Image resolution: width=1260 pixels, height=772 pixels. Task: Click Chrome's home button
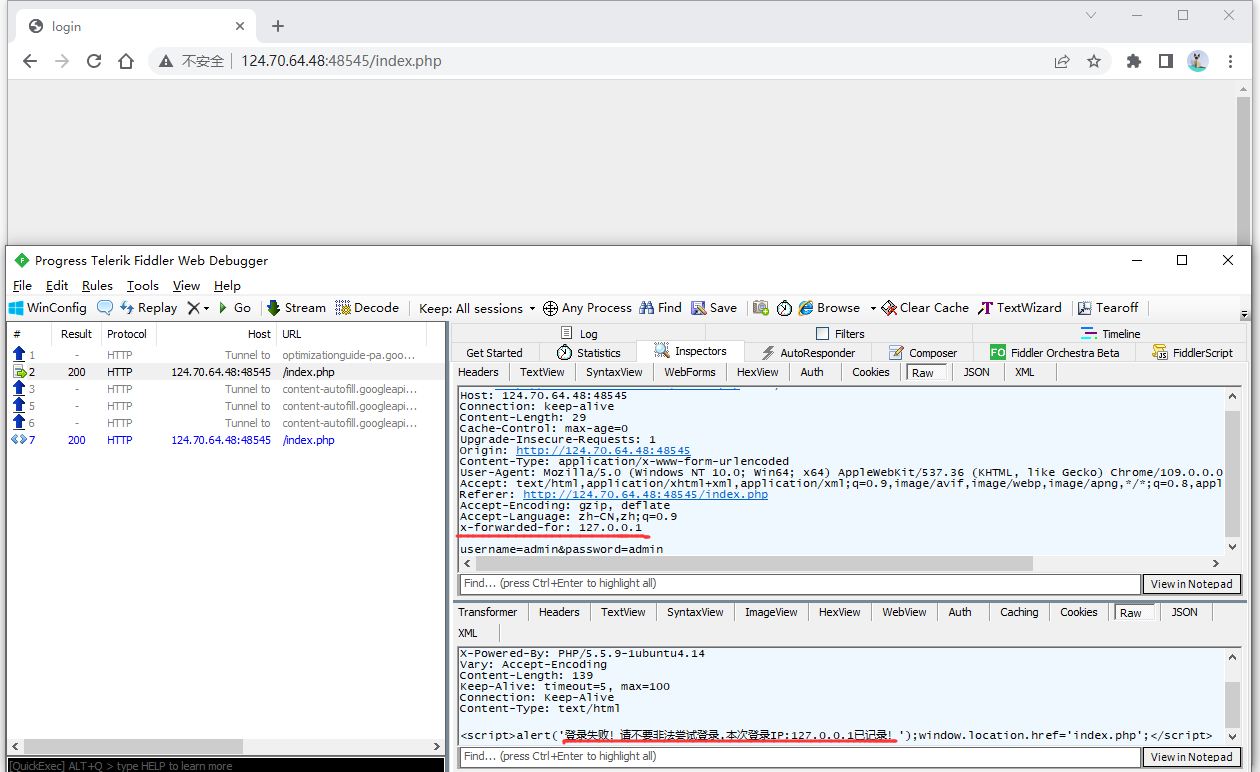coord(126,61)
